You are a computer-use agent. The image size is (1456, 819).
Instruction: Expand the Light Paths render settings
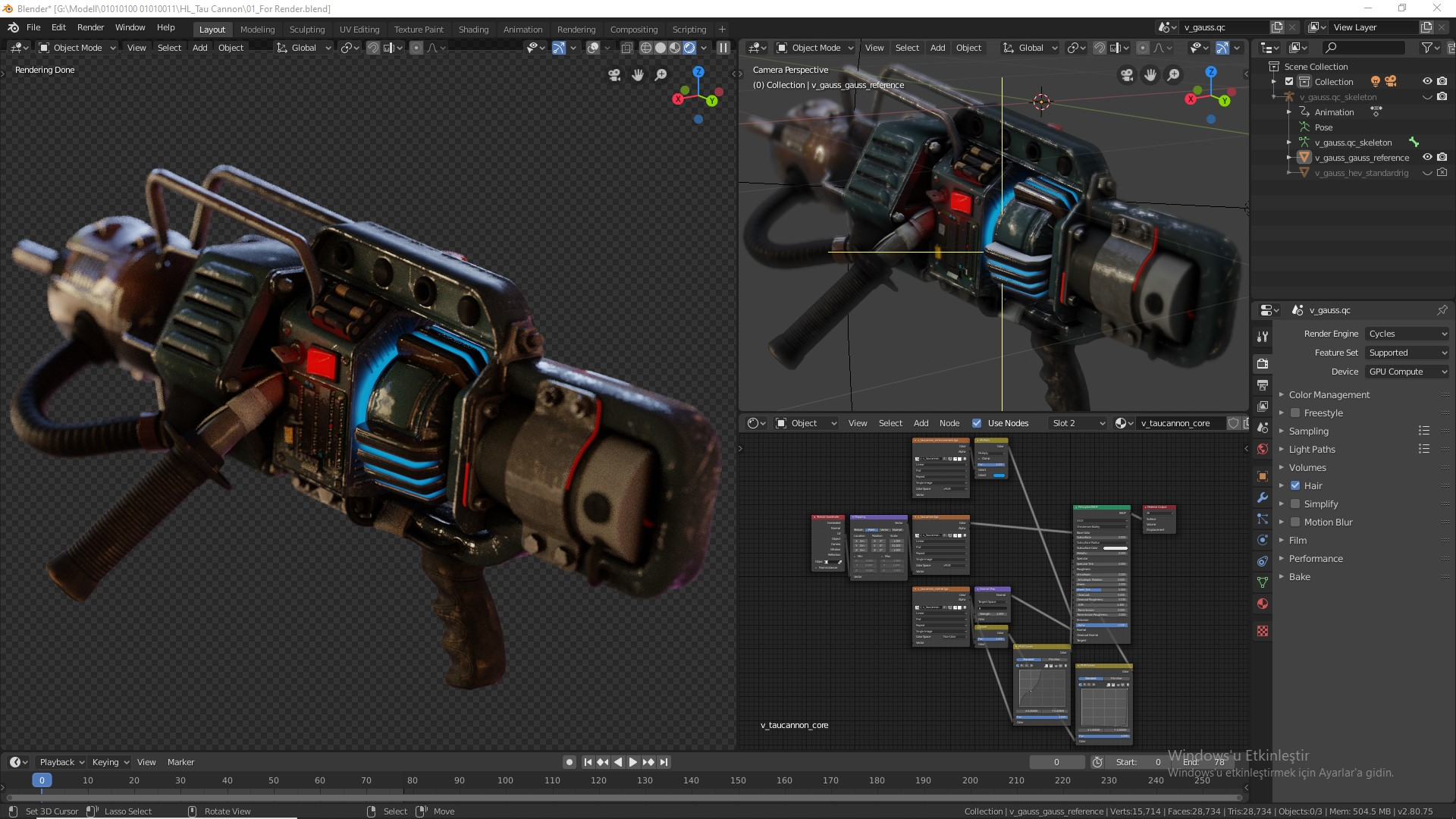(1283, 448)
